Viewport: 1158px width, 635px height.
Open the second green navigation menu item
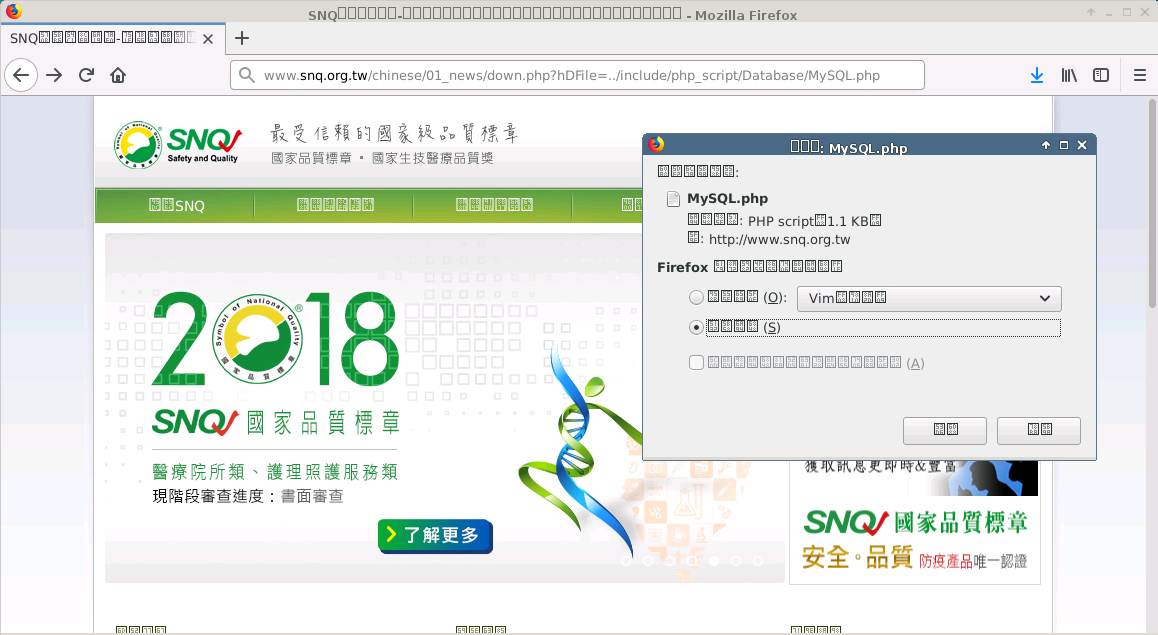point(335,205)
